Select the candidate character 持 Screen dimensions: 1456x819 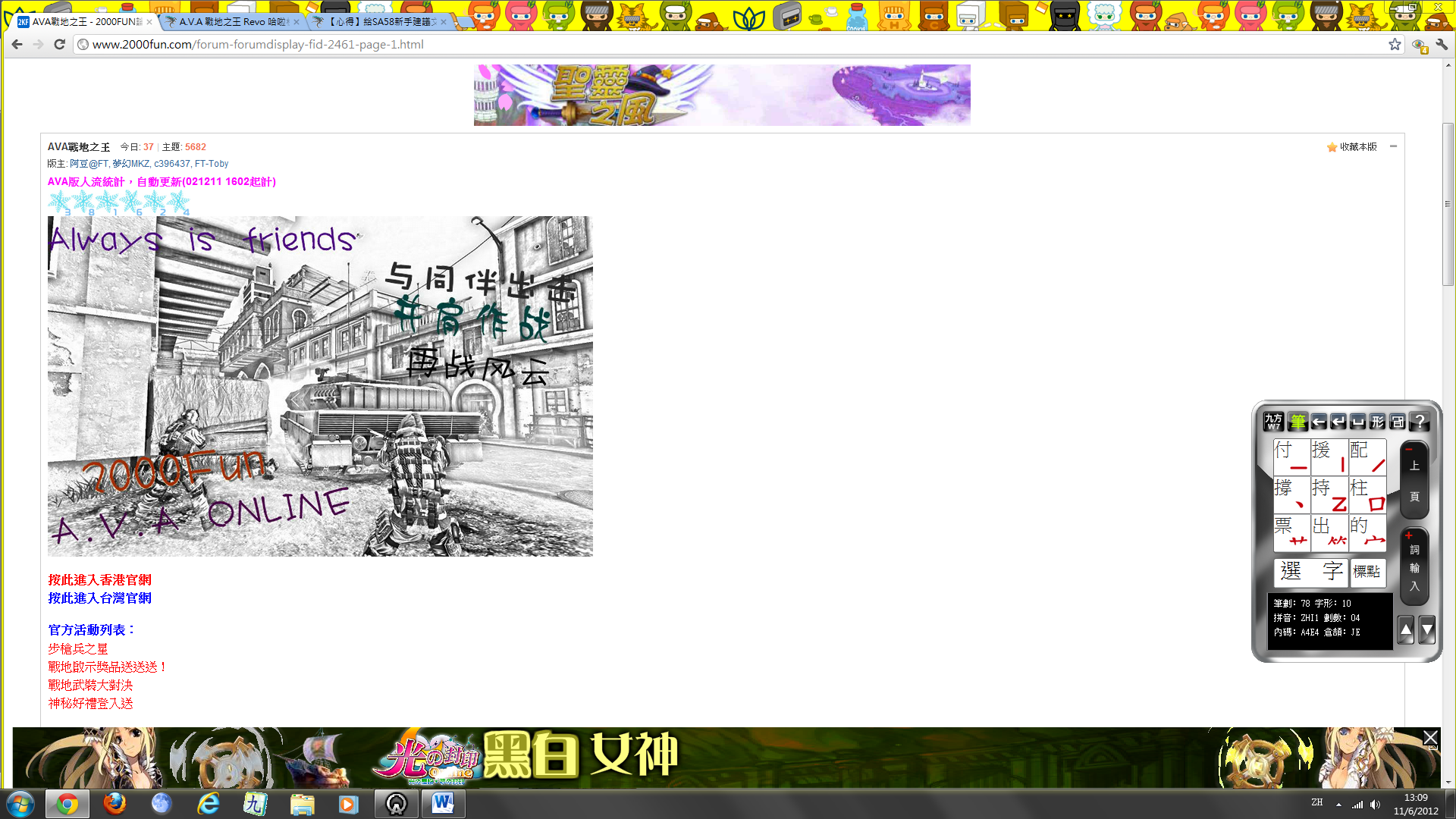click(x=1329, y=494)
